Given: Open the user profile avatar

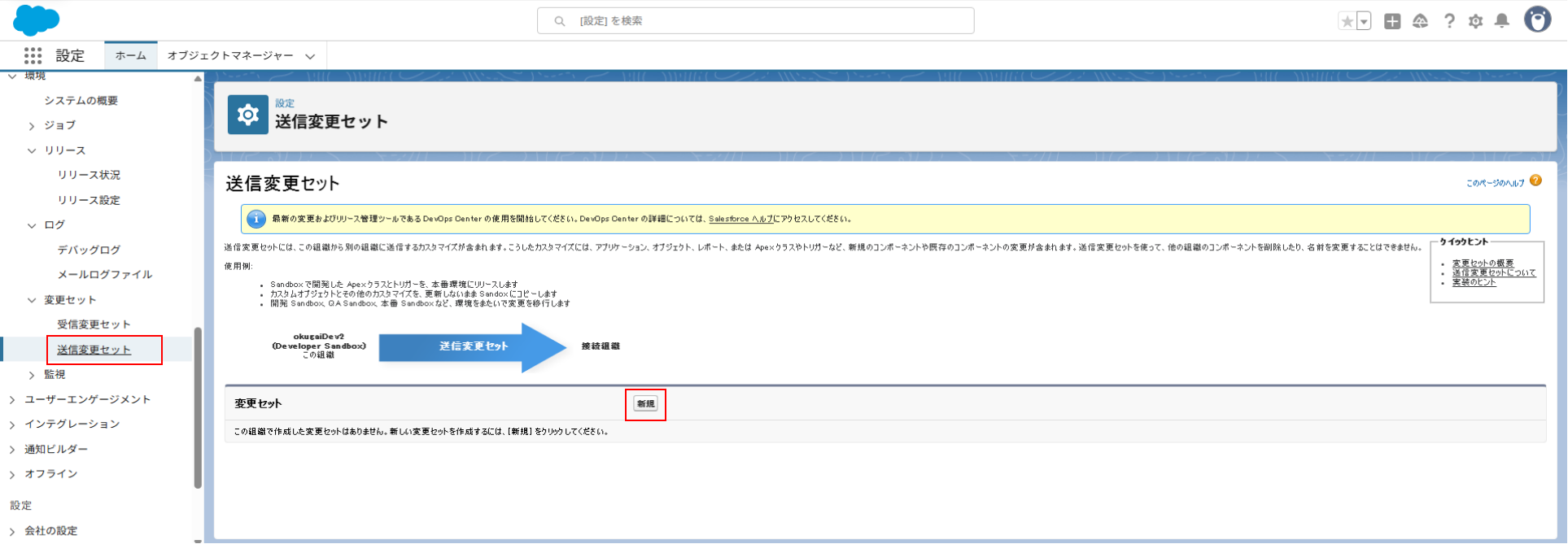Looking at the screenshot, I should (x=1537, y=20).
